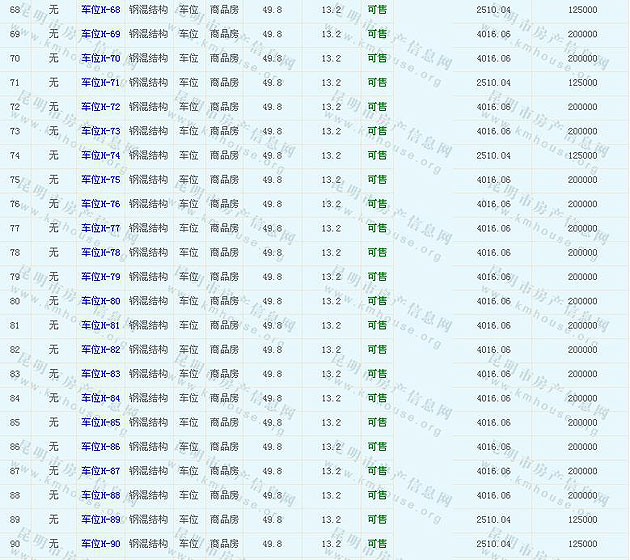
Task: Click the unit price 2510.04 in row 74
Action: [493, 156]
